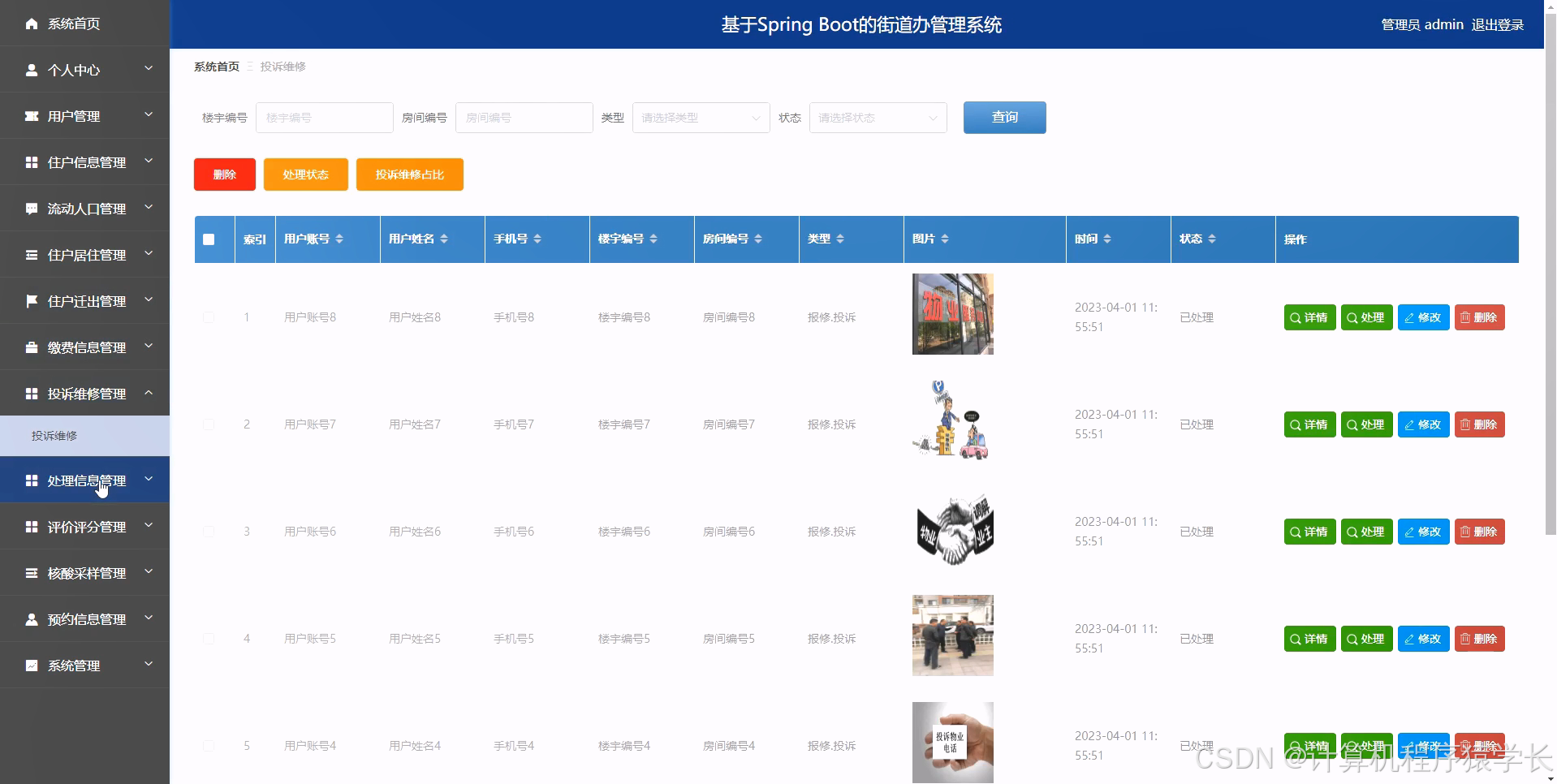Image resolution: width=1557 pixels, height=784 pixels.
Task: Click the 查询 search button
Action: click(x=1004, y=118)
